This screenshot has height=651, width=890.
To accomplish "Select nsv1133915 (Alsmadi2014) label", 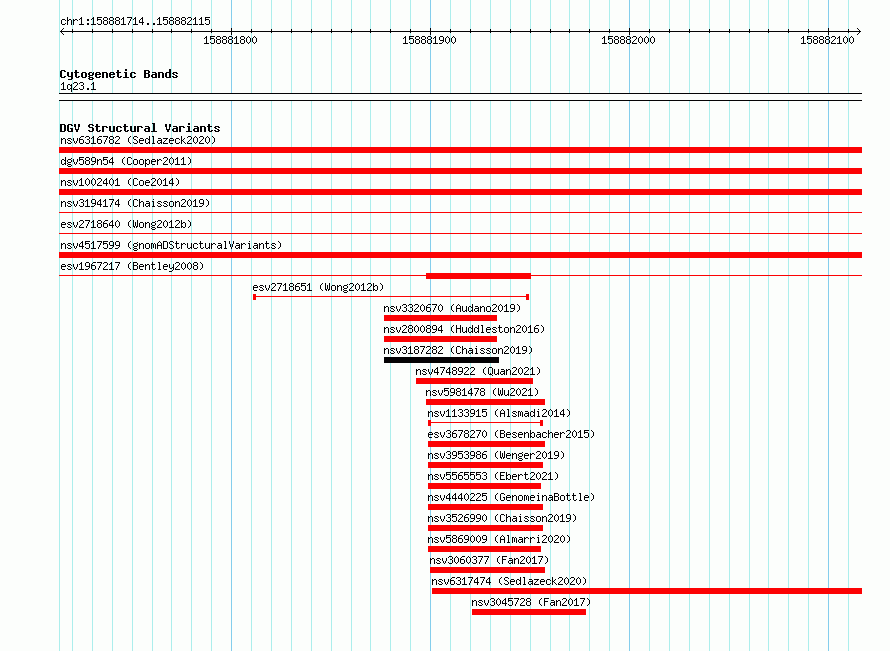I will 499,413.
